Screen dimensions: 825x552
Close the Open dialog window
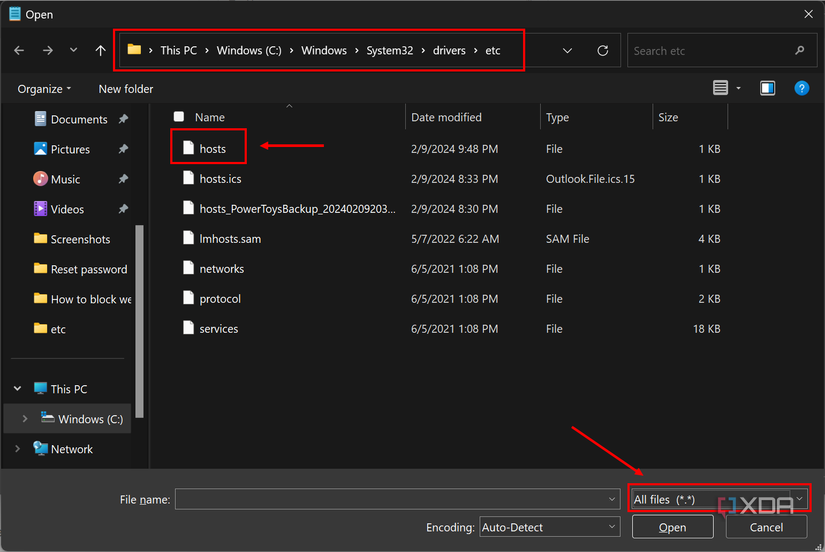(x=808, y=14)
